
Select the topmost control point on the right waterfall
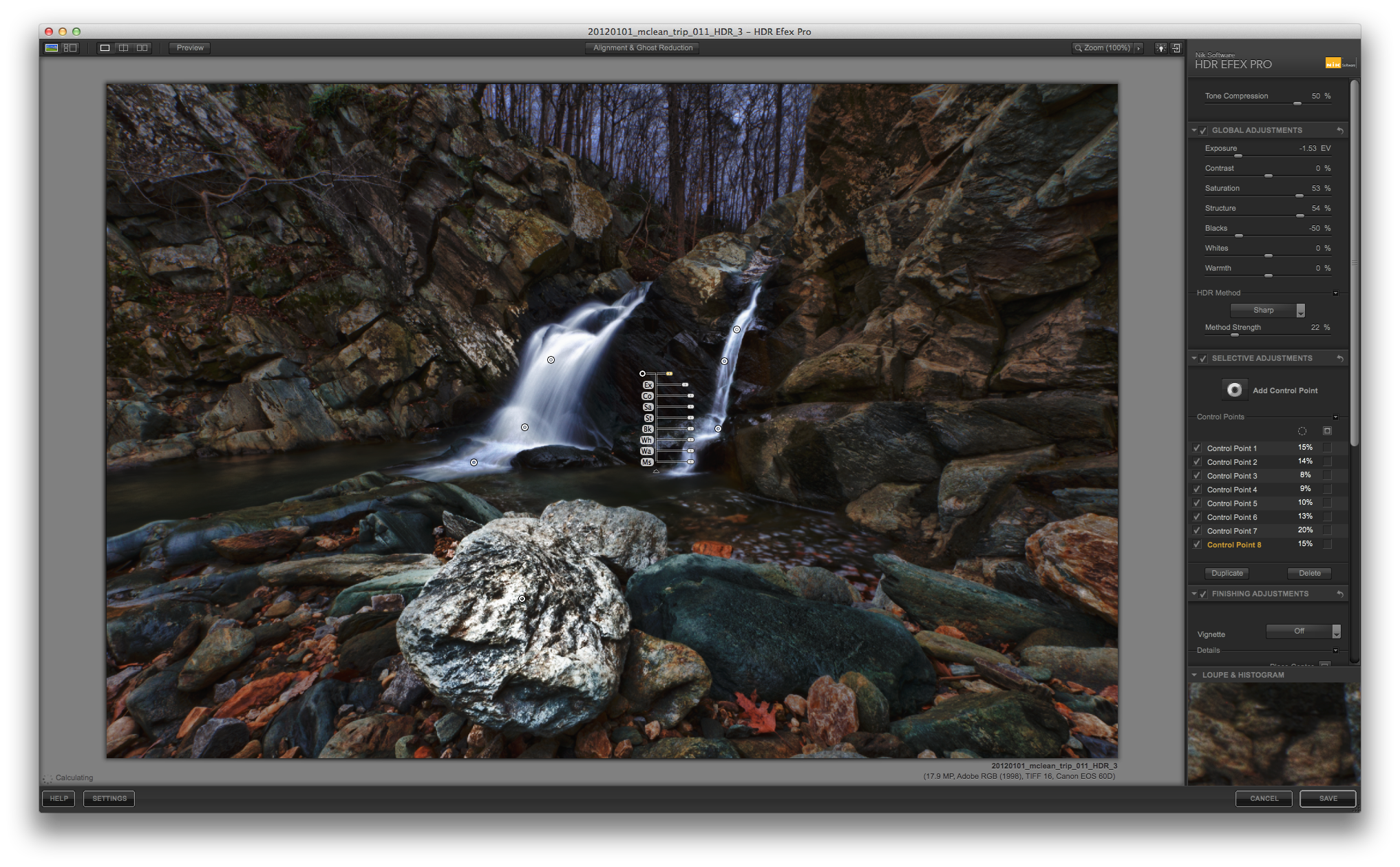[736, 329]
